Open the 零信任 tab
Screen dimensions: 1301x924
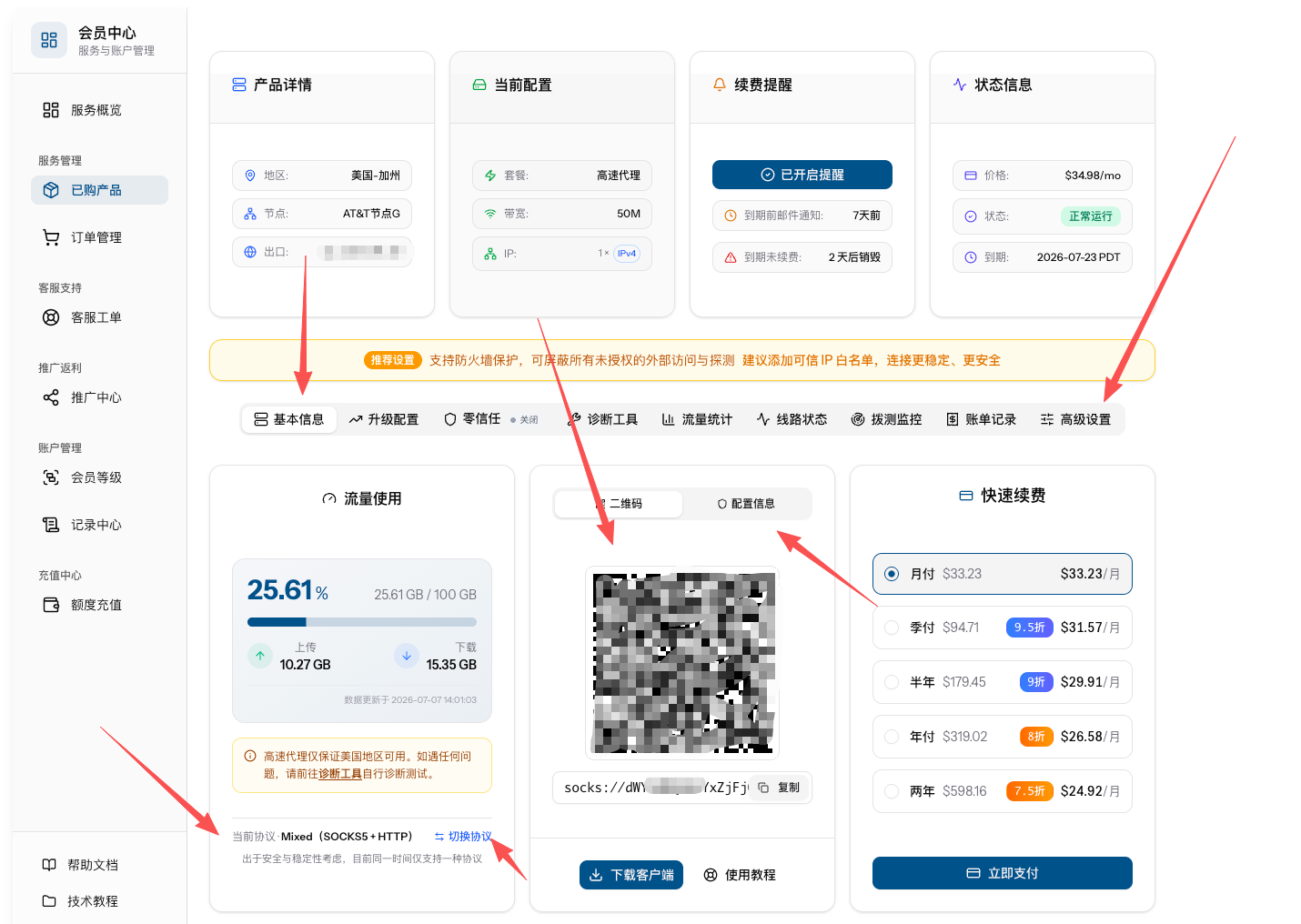[x=491, y=419]
